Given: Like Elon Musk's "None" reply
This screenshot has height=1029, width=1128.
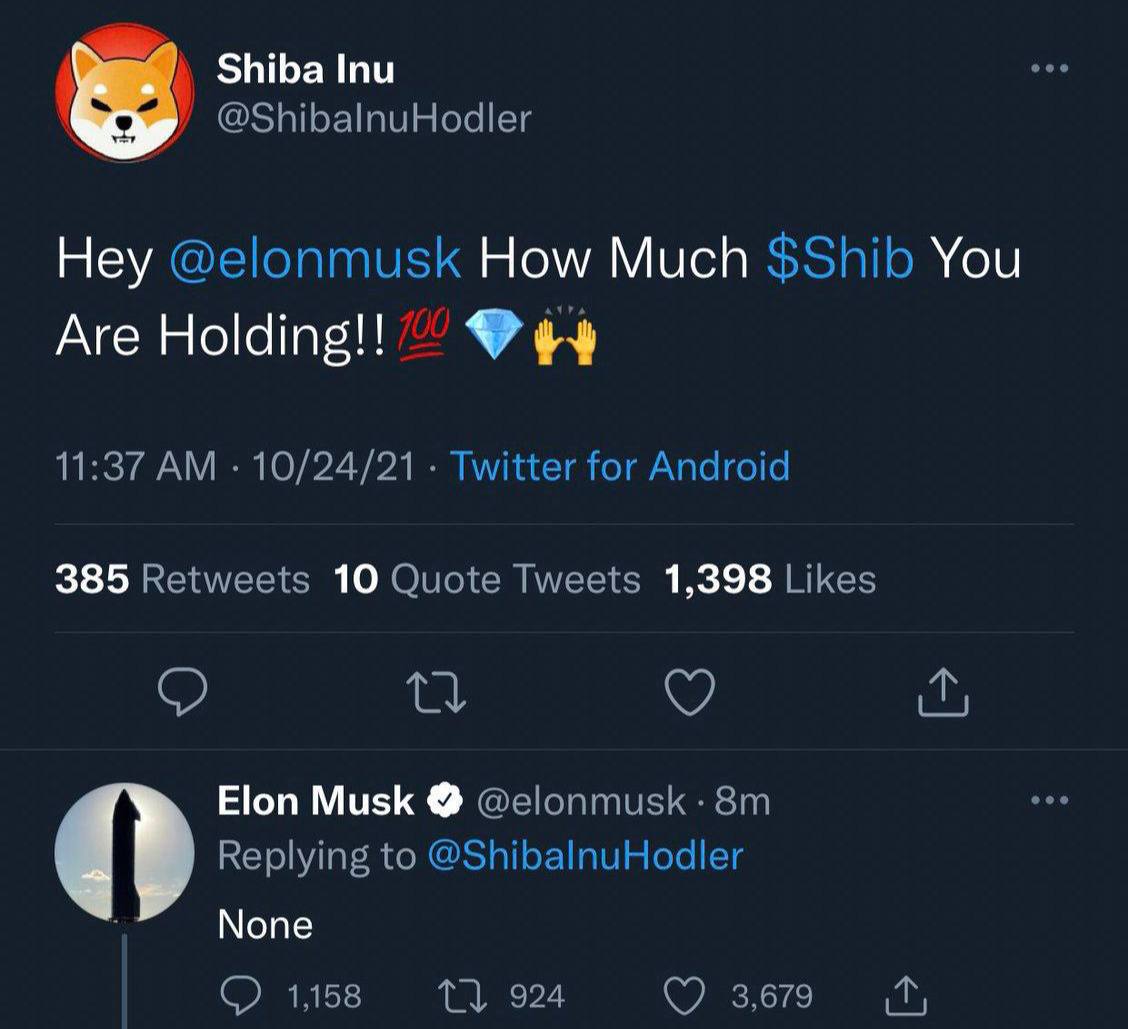Looking at the screenshot, I should (687, 996).
